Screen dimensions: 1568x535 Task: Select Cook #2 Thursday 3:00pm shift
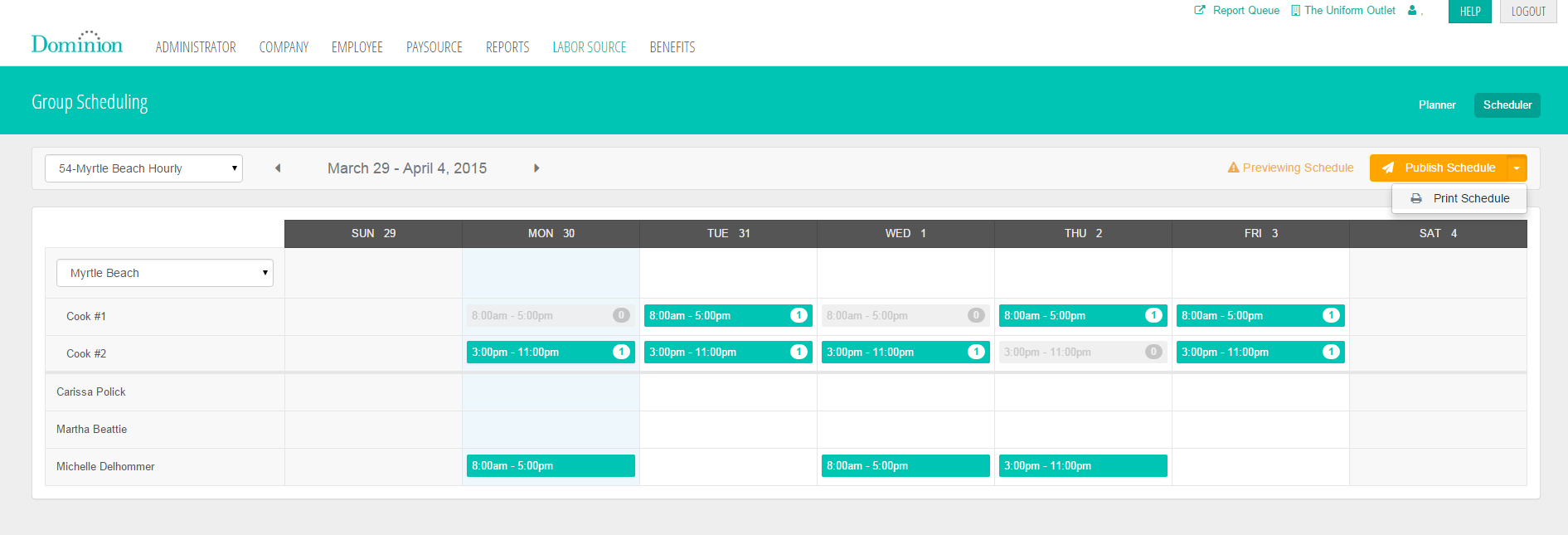(1083, 353)
